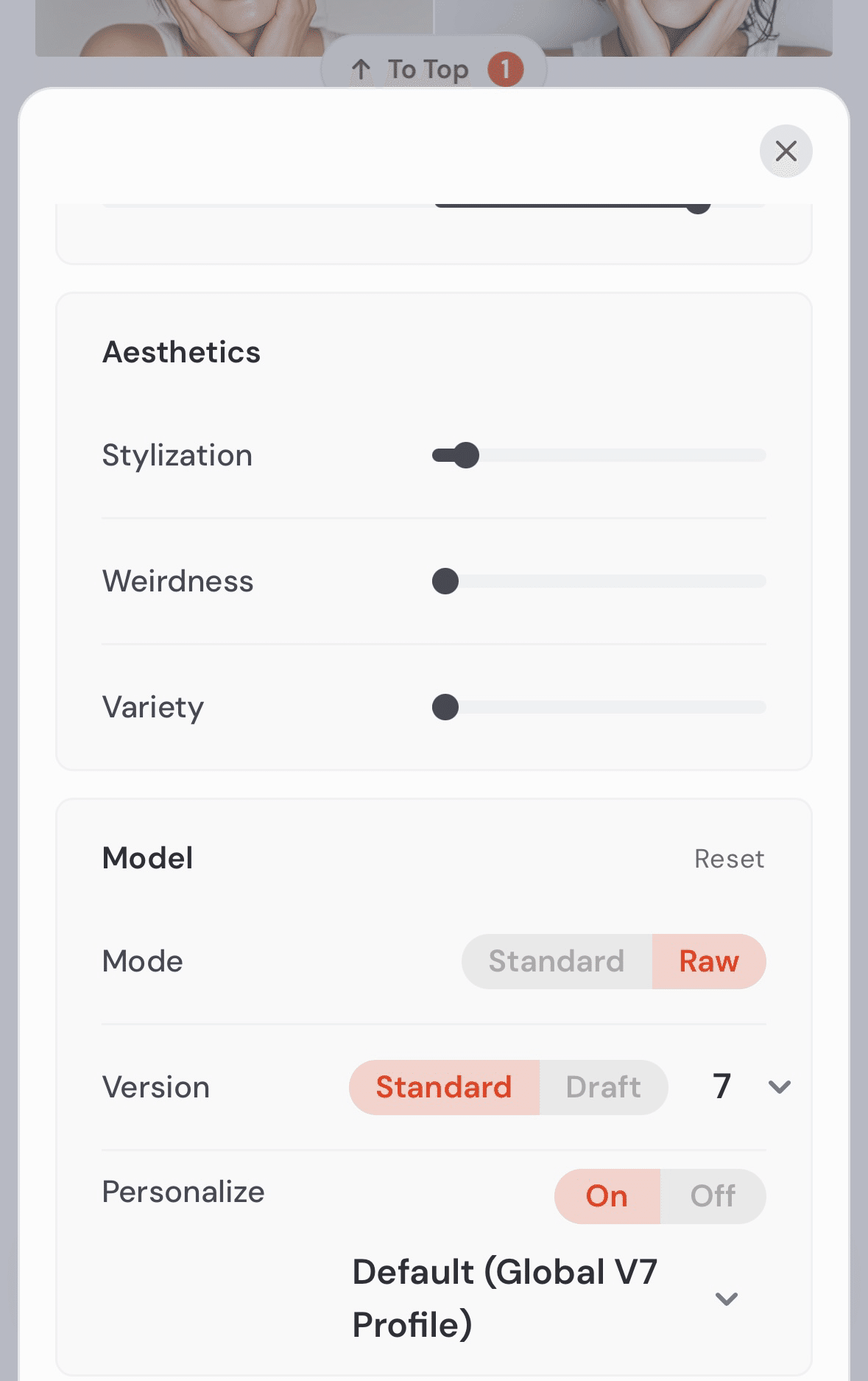Screen dimensions: 868x1381
Task: Close the settings panel with X
Action: [x=786, y=151]
